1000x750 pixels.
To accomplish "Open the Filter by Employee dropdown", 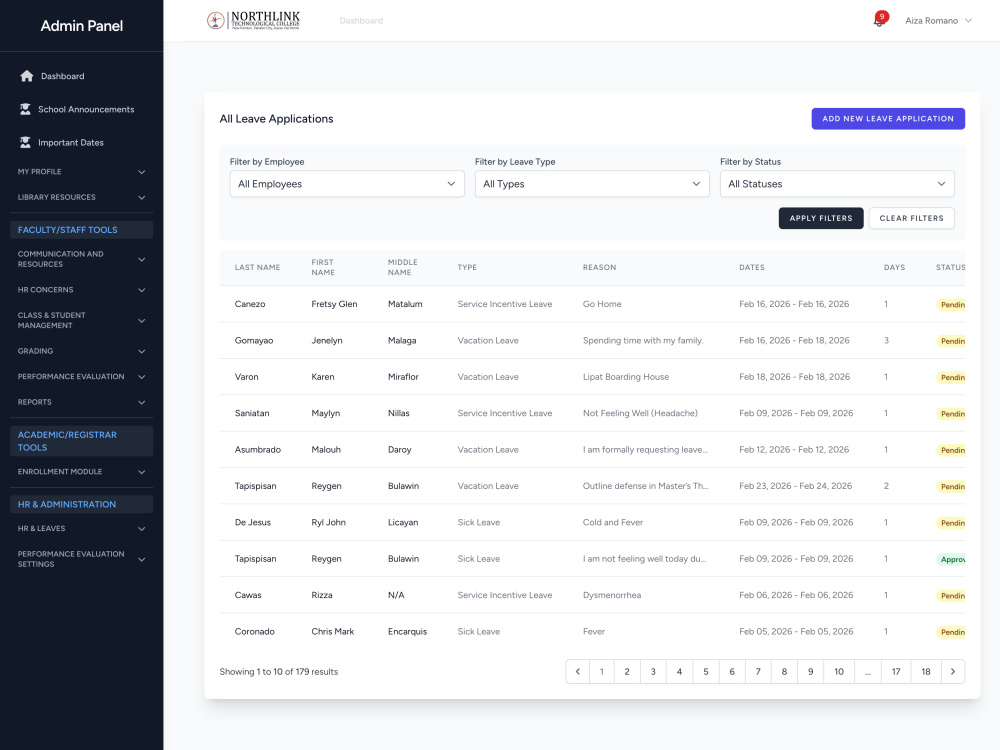I will click(x=347, y=184).
